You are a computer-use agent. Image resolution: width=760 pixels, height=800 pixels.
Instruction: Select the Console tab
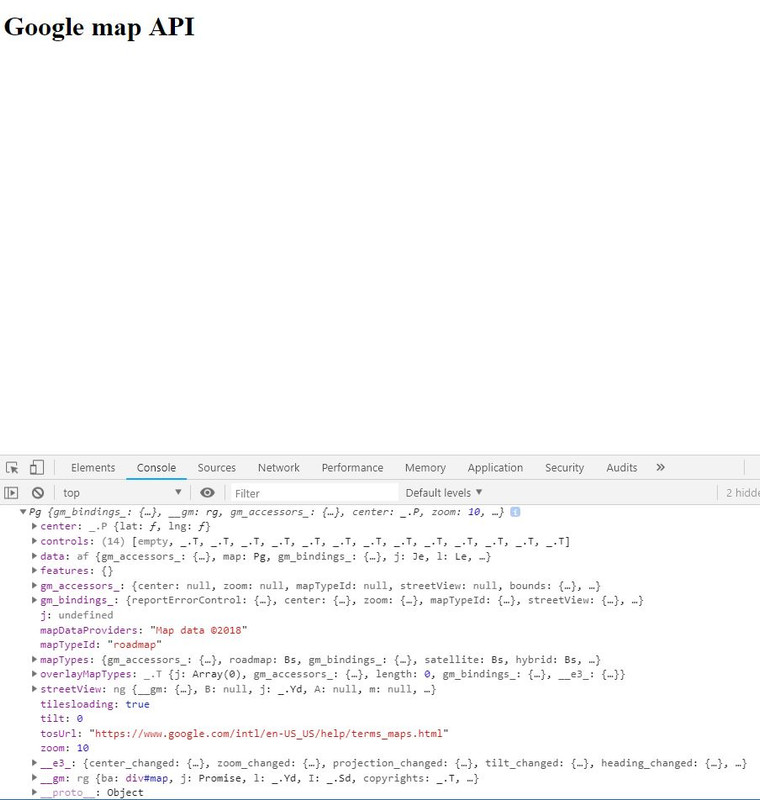(x=156, y=467)
